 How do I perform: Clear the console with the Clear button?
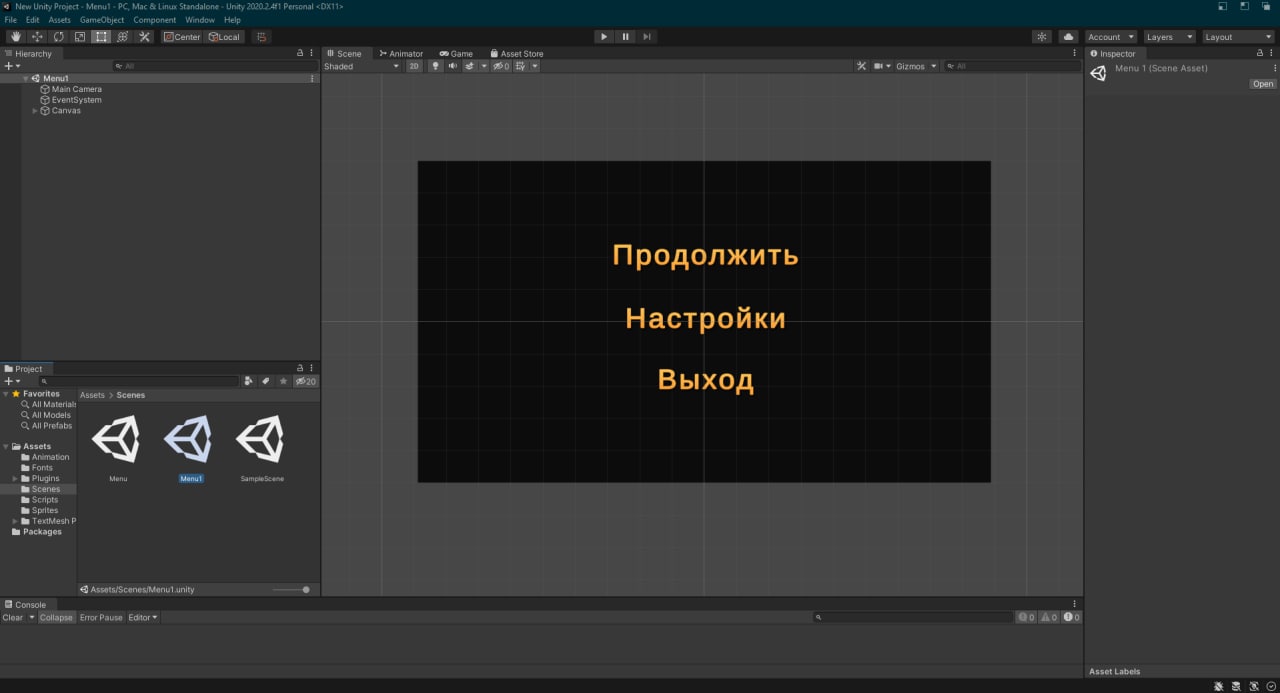(13, 618)
